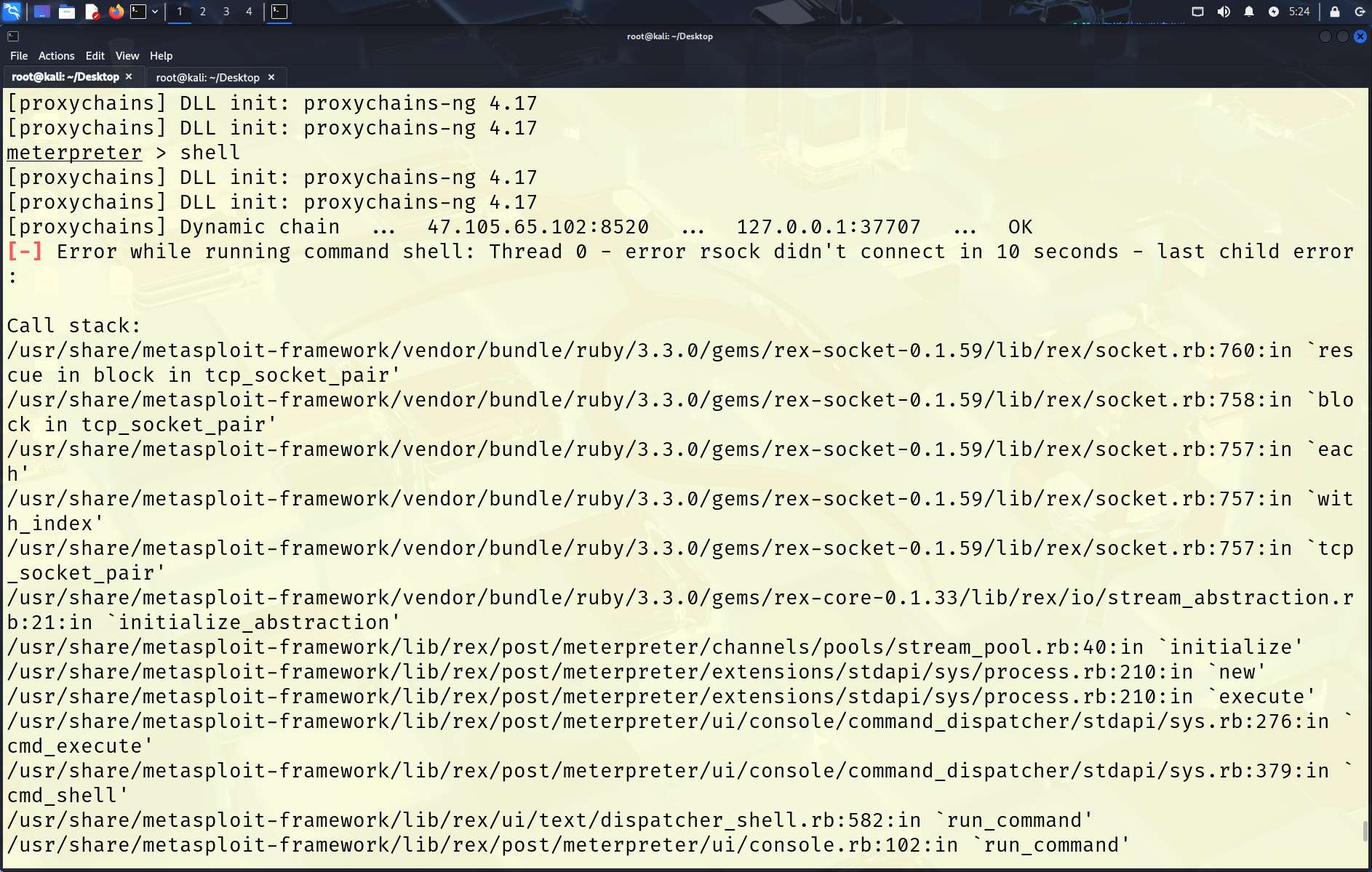Click the process.rb:210 `new' stack line
The image size is (1372, 872).
click(x=637, y=672)
